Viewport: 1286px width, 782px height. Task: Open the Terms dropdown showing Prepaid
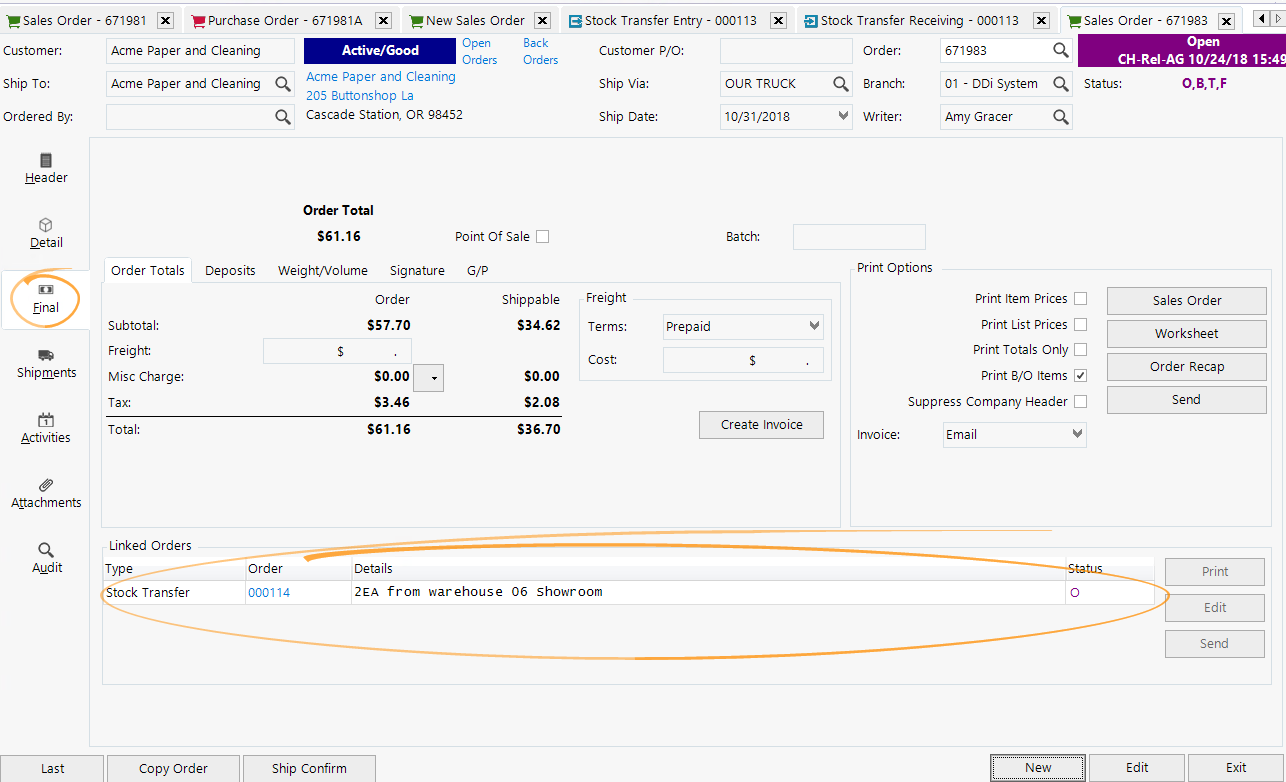pyautogui.click(x=743, y=325)
